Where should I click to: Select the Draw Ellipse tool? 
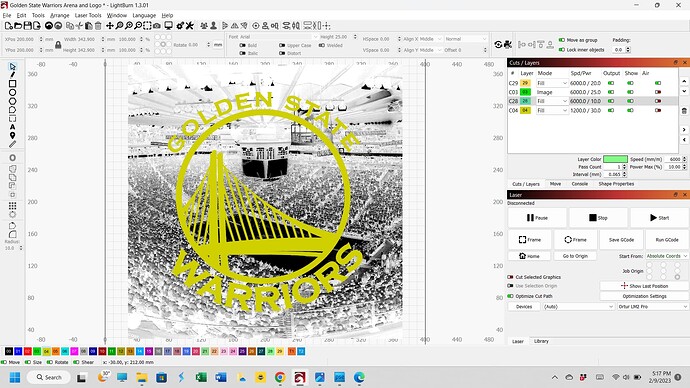12,92
